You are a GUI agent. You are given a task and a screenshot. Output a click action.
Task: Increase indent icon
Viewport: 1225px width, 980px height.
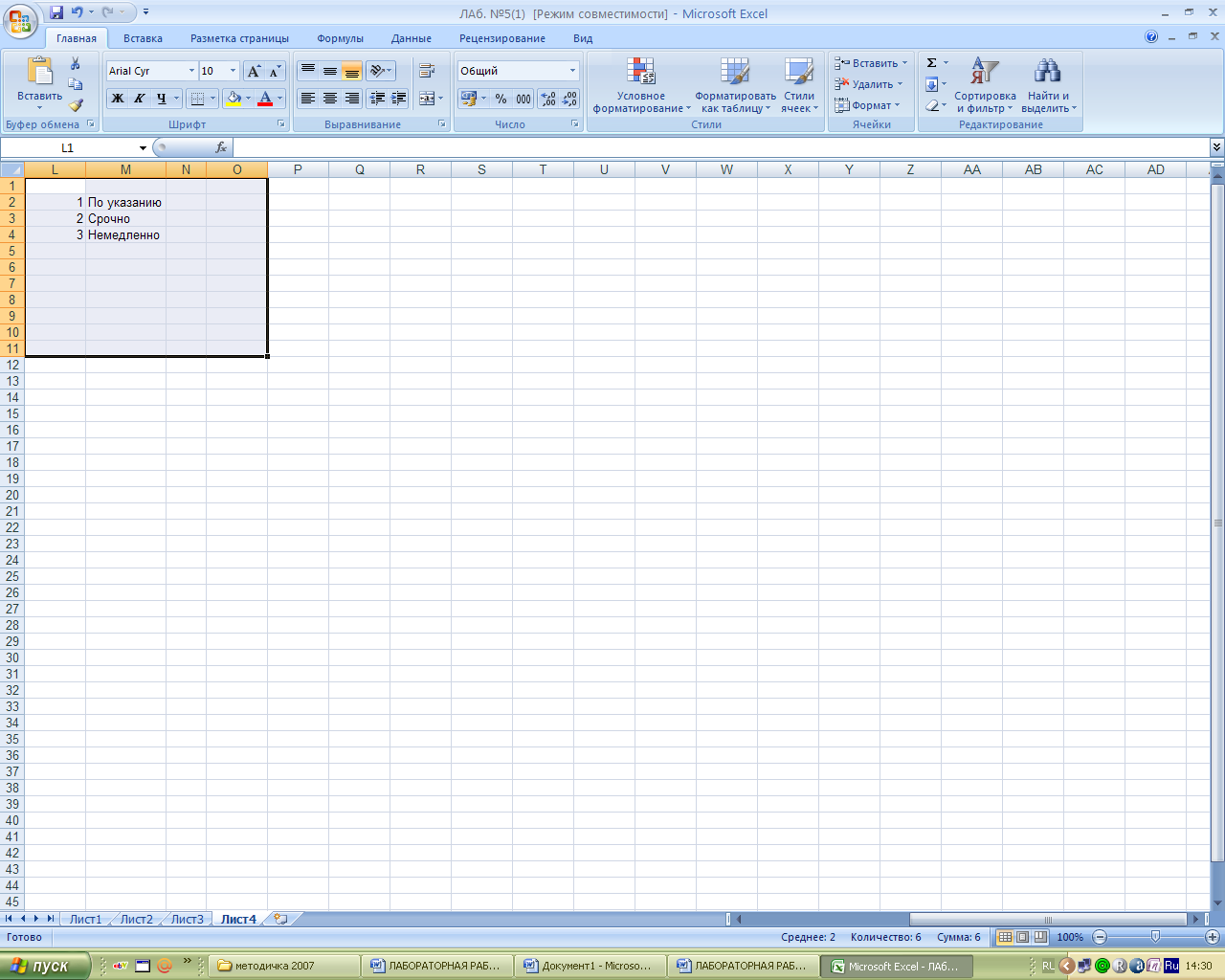(x=399, y=99)
